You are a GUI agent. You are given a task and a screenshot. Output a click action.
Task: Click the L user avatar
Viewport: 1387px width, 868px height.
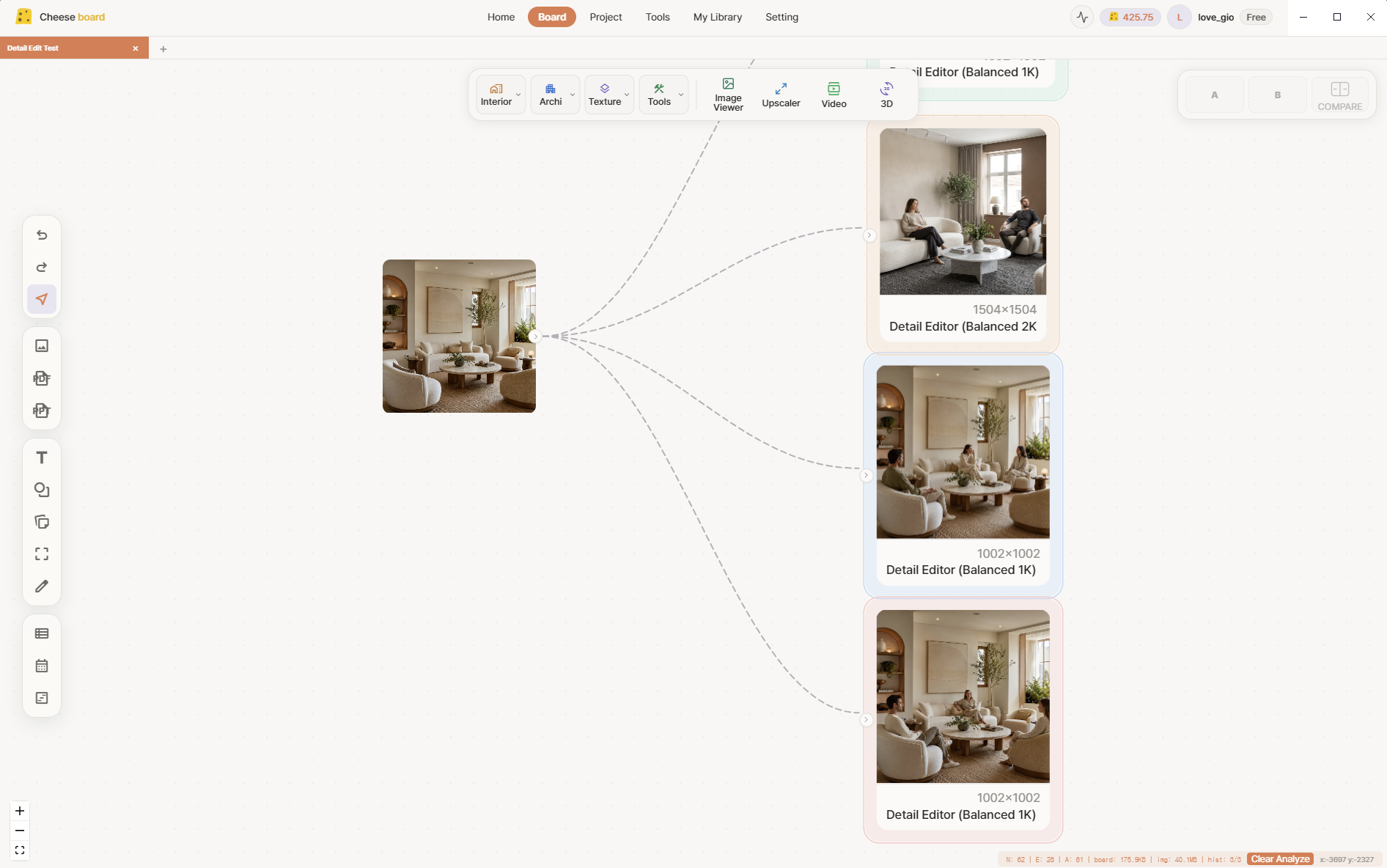click(x=1180, y=17)
